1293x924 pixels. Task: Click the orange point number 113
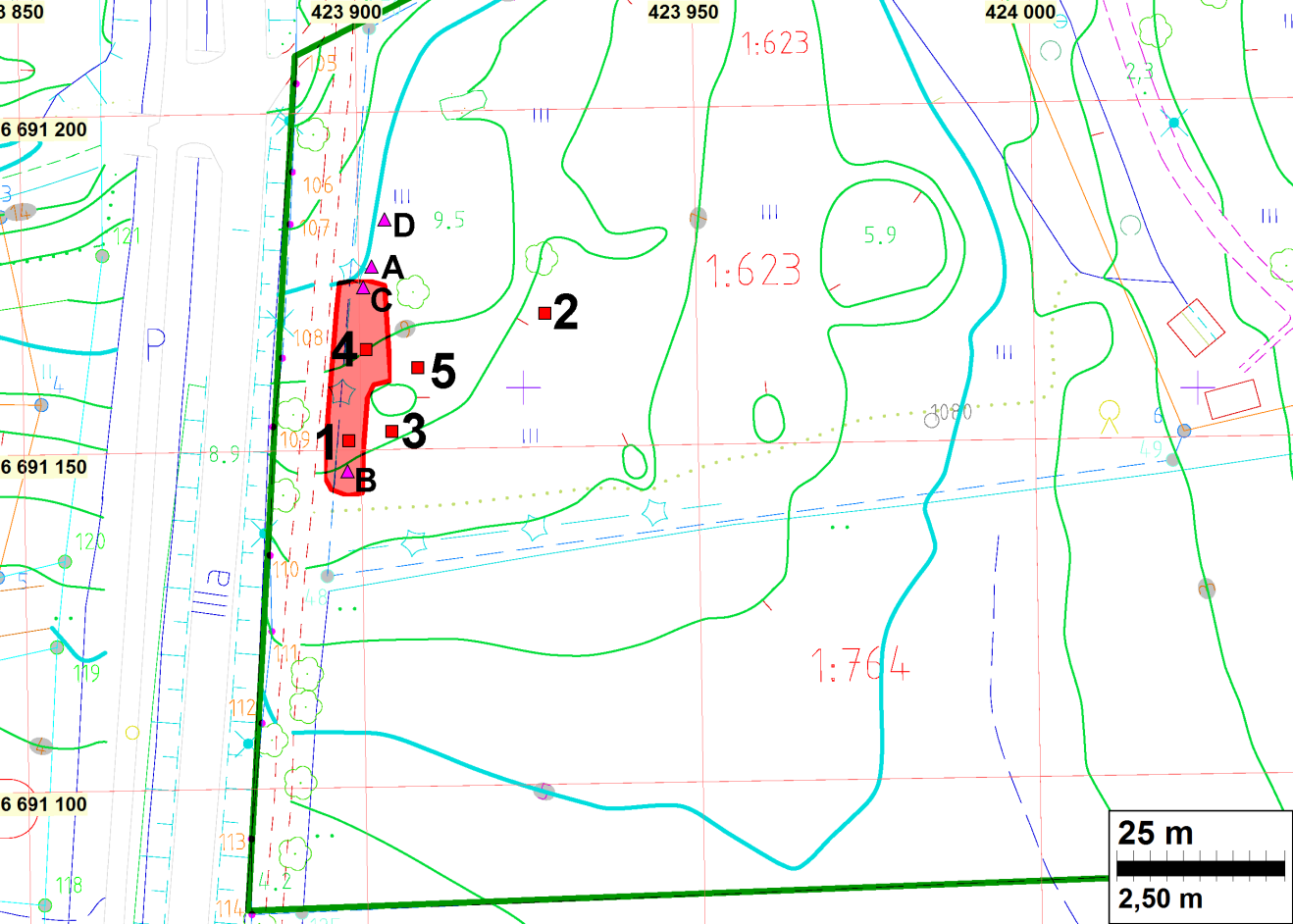coord(233,843)
